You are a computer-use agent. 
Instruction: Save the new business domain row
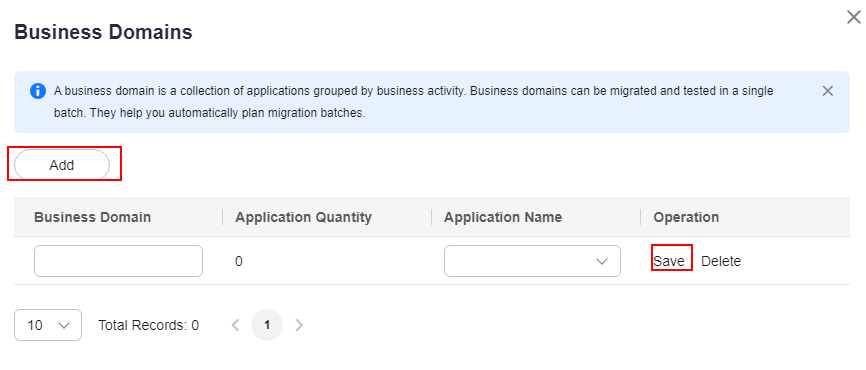coord(669,261)
